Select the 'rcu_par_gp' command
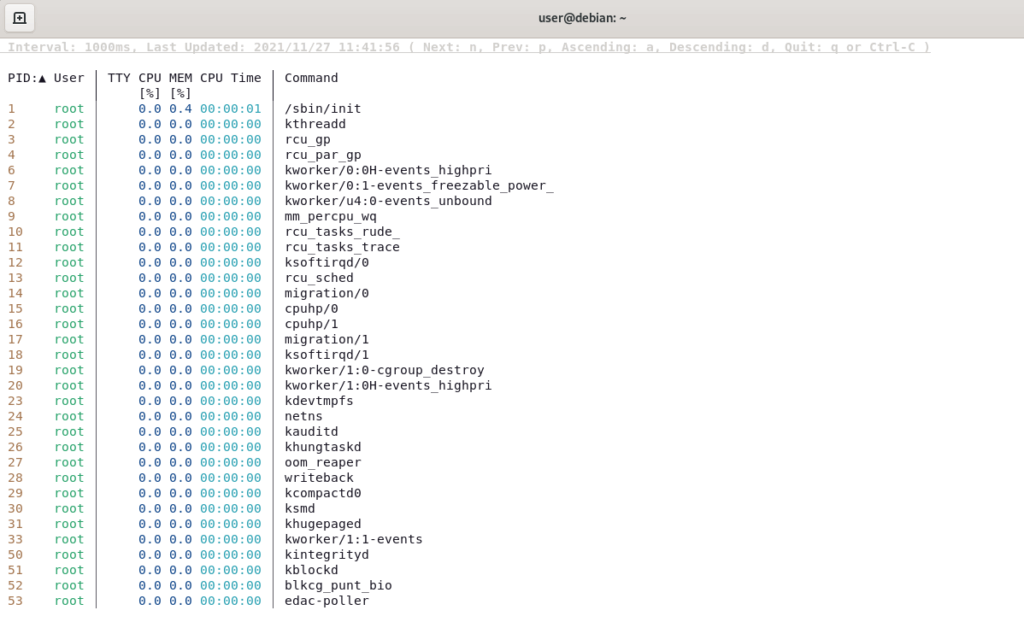Image resolution: width=1024 pixels, height=622 pixels. pyautogui.click(x=323, y=155)
